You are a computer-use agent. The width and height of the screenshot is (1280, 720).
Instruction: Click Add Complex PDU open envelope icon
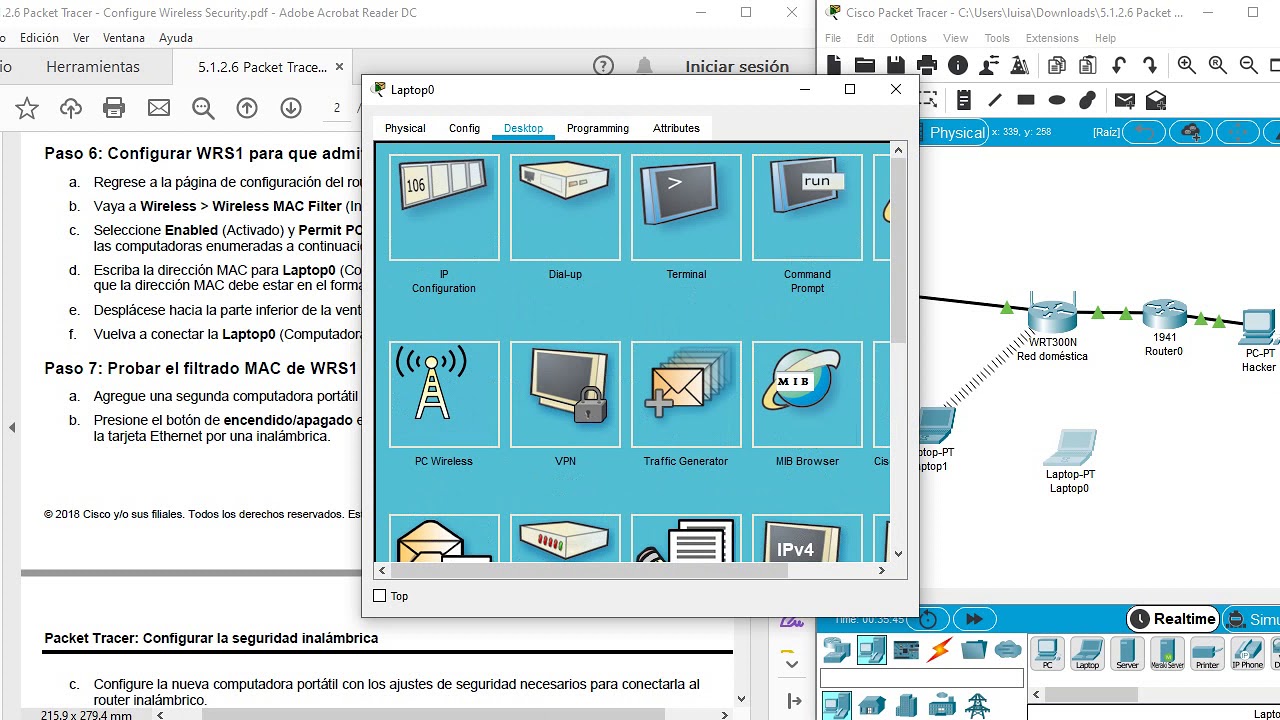pyautogui.click(x=1156, y=100)
